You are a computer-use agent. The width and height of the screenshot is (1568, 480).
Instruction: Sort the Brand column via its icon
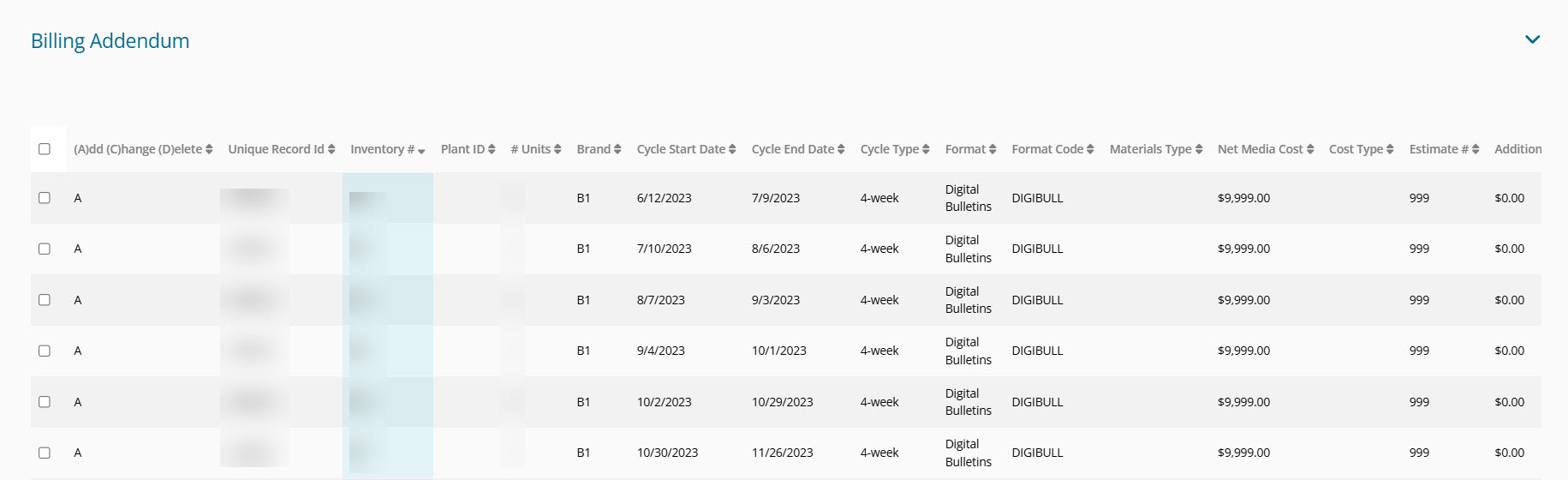pos(617,149)
